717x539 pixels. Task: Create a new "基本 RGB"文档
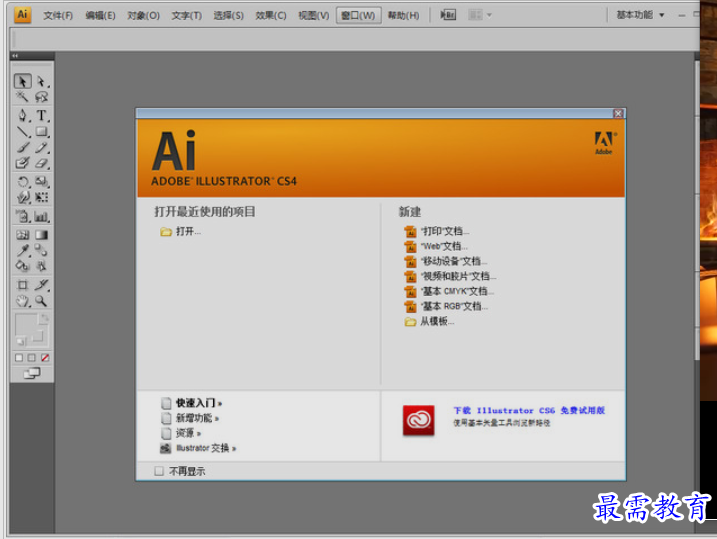tap(446, 306)
